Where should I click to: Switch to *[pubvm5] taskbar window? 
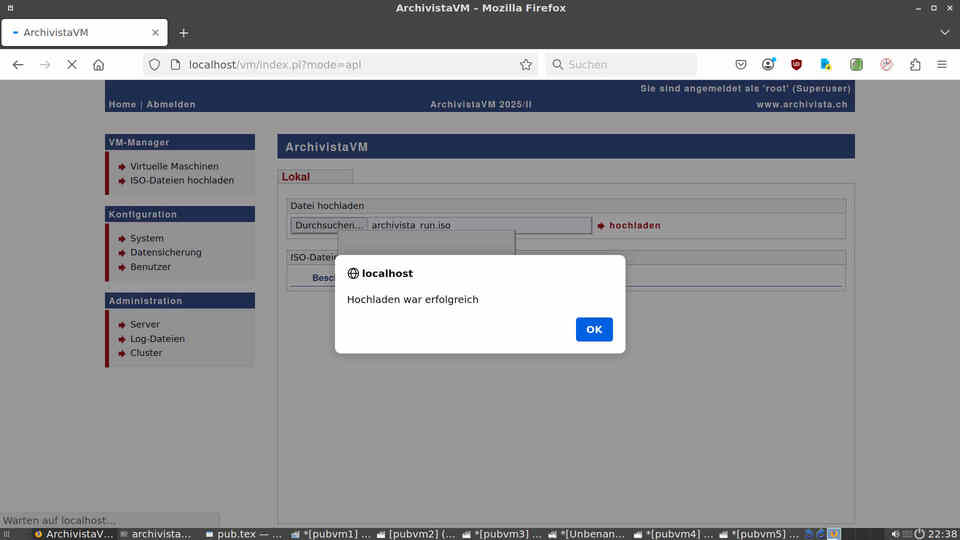pos(759,534)
